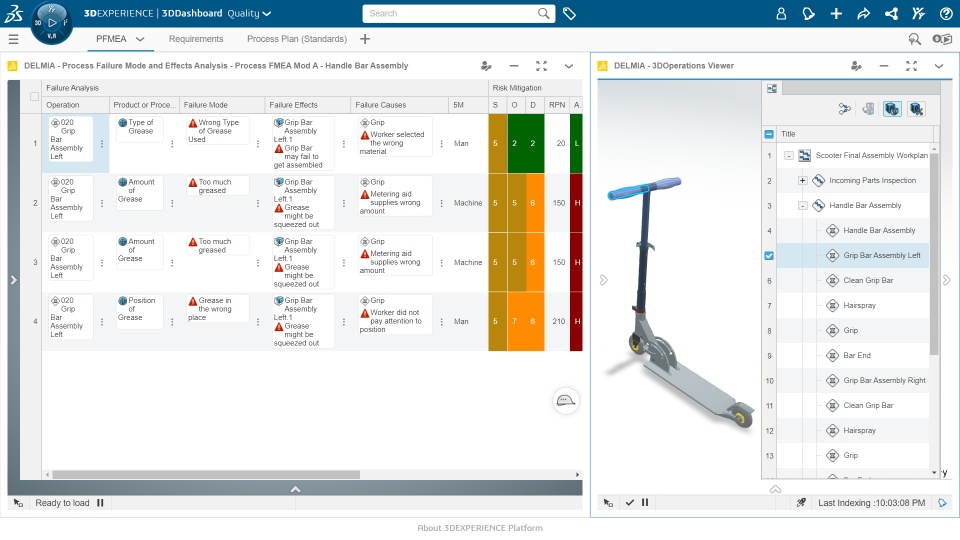Switch to the Requirements tab

click(196, 39)
